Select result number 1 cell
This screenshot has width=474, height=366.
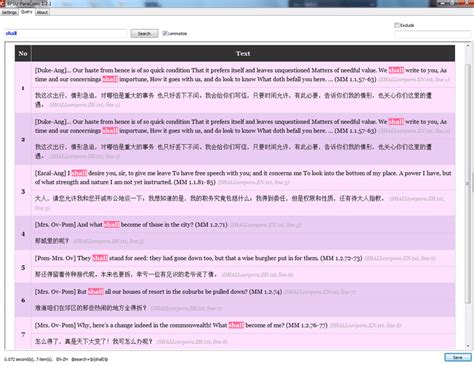tap(23, 88)
